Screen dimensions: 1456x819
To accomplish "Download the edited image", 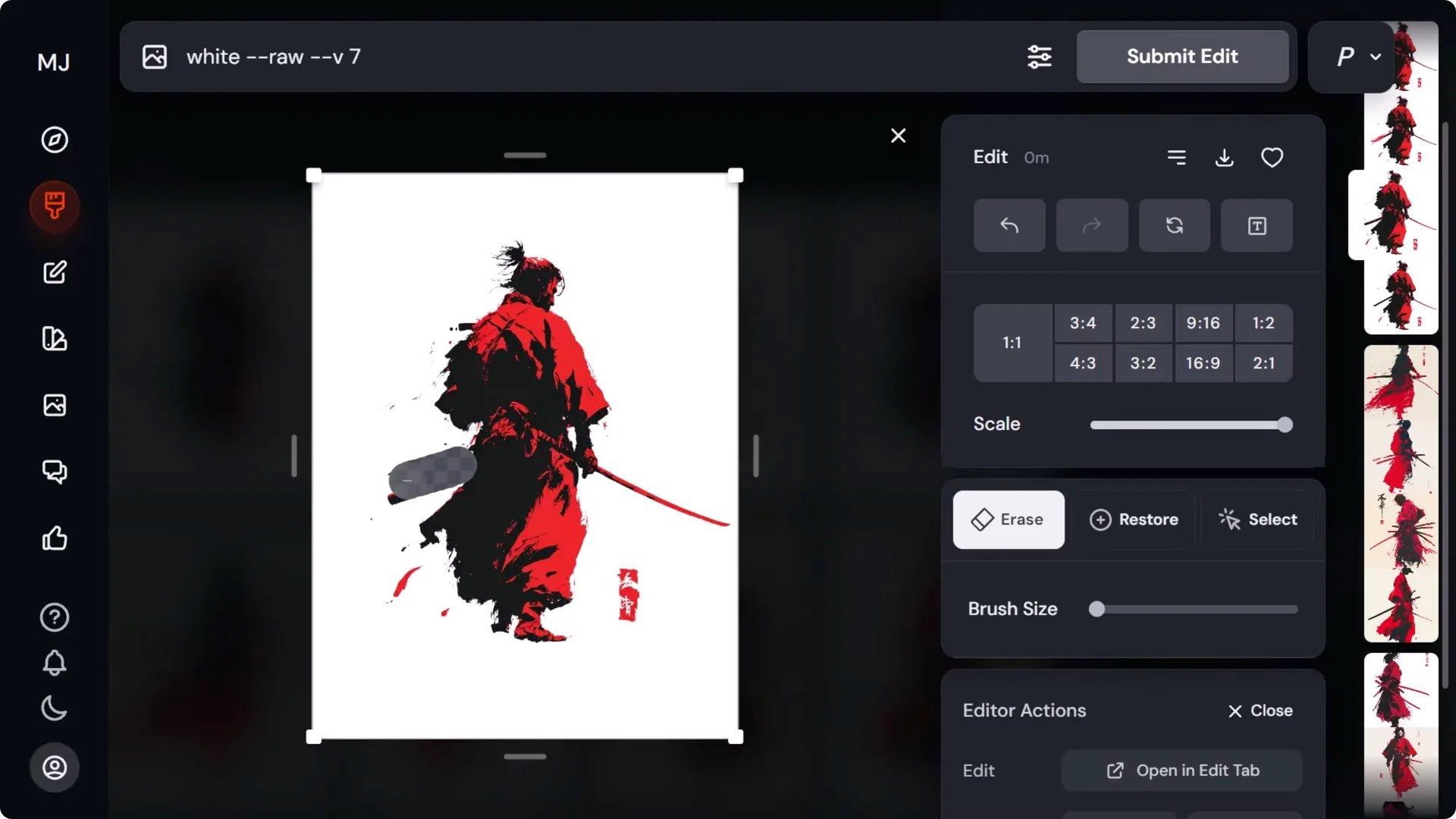I will click(1225, 157).
